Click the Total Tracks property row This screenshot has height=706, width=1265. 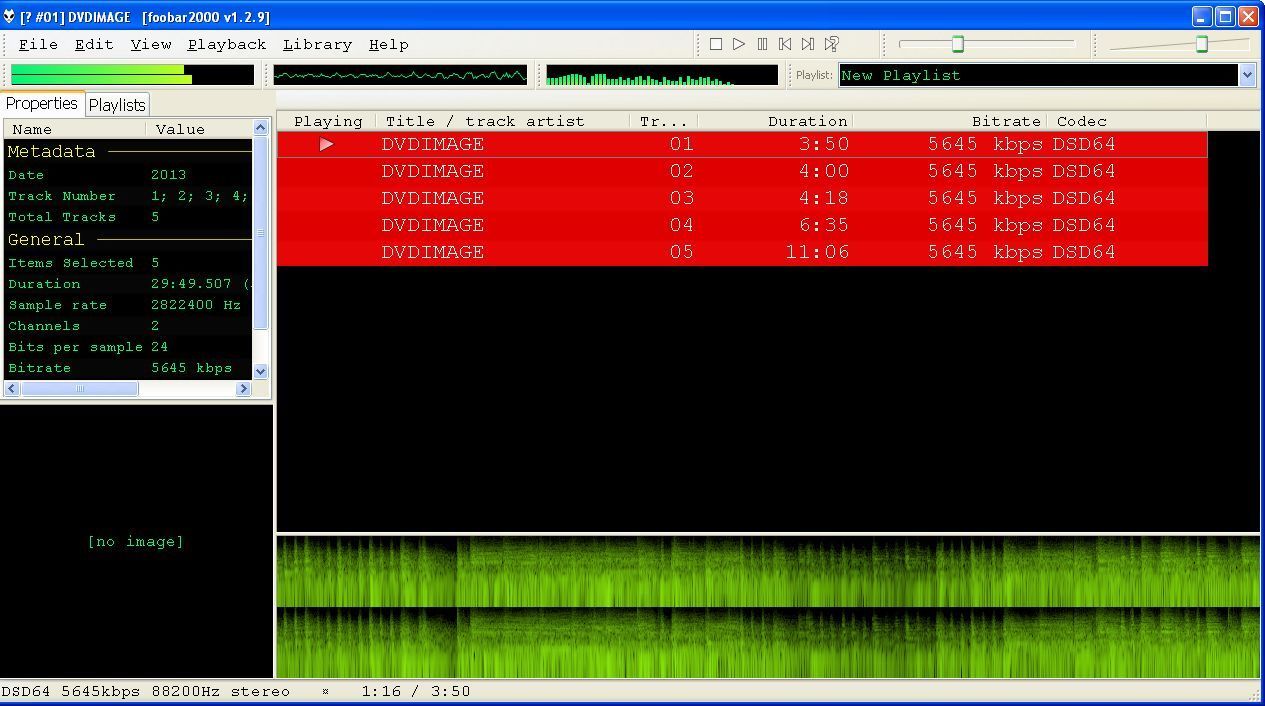[128, 217]
